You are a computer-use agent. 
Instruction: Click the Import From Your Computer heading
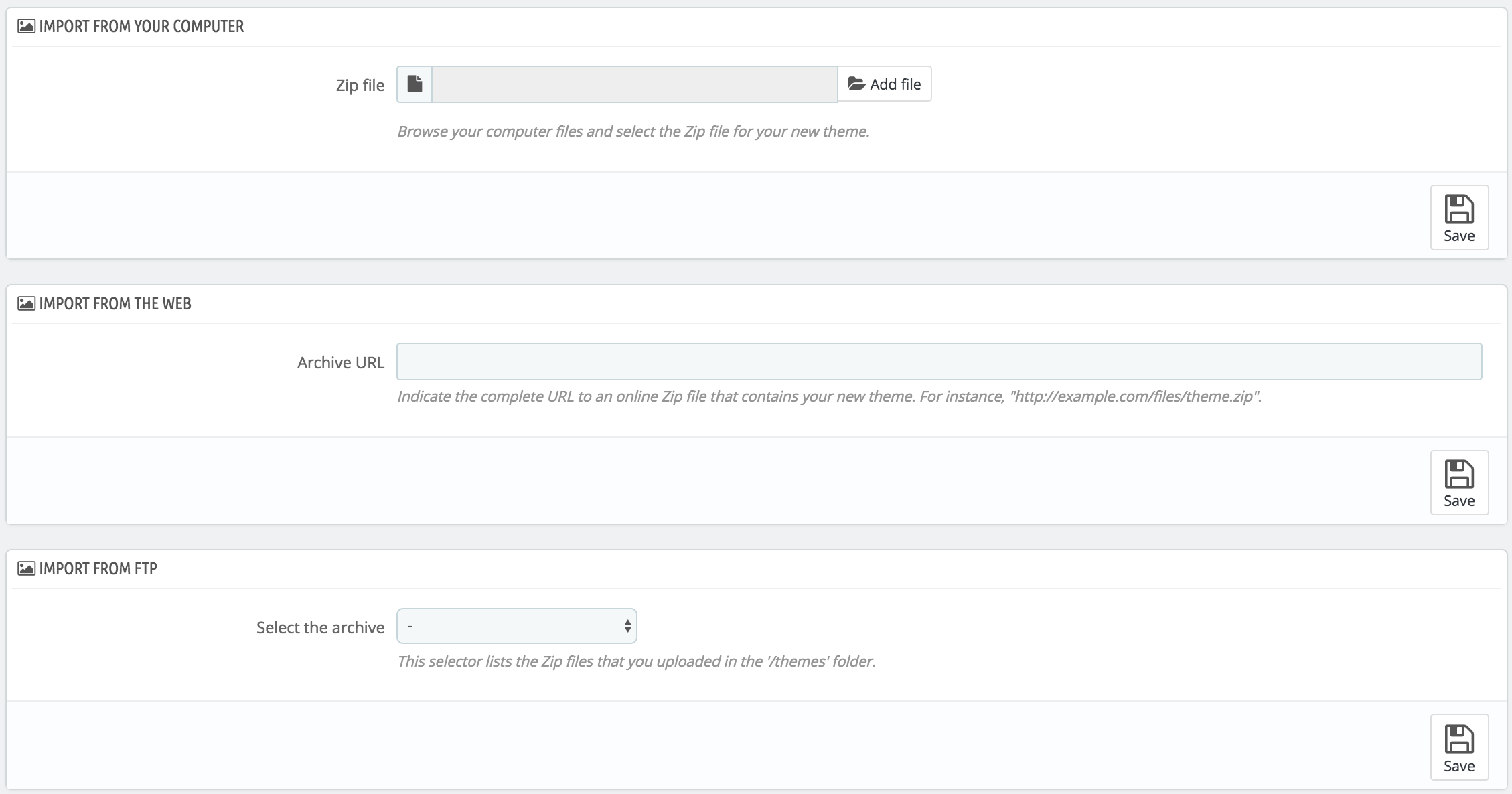click(141, 26)
